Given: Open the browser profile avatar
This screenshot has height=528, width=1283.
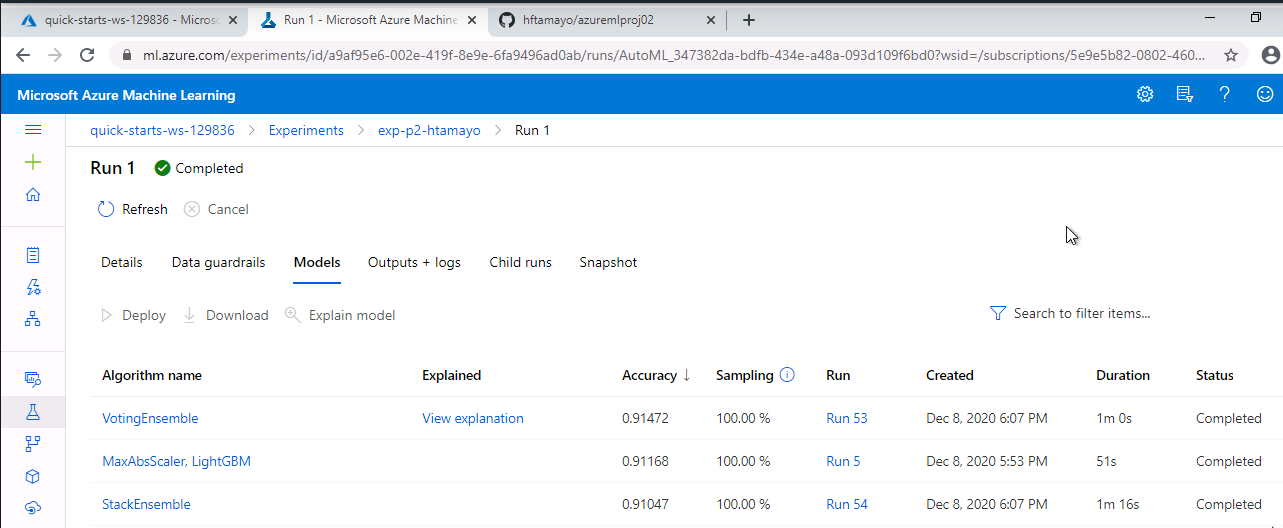Looking at the screenshot, I should pyautogui.click(x=1270, y=55).
